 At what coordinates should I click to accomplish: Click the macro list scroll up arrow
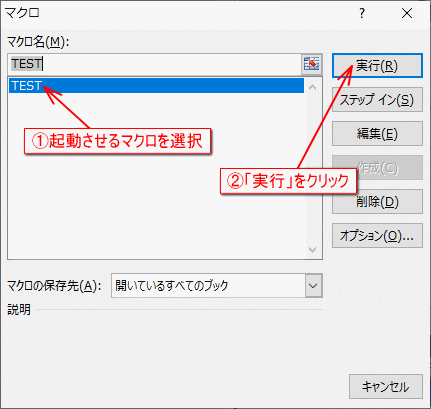click(312, 87)
